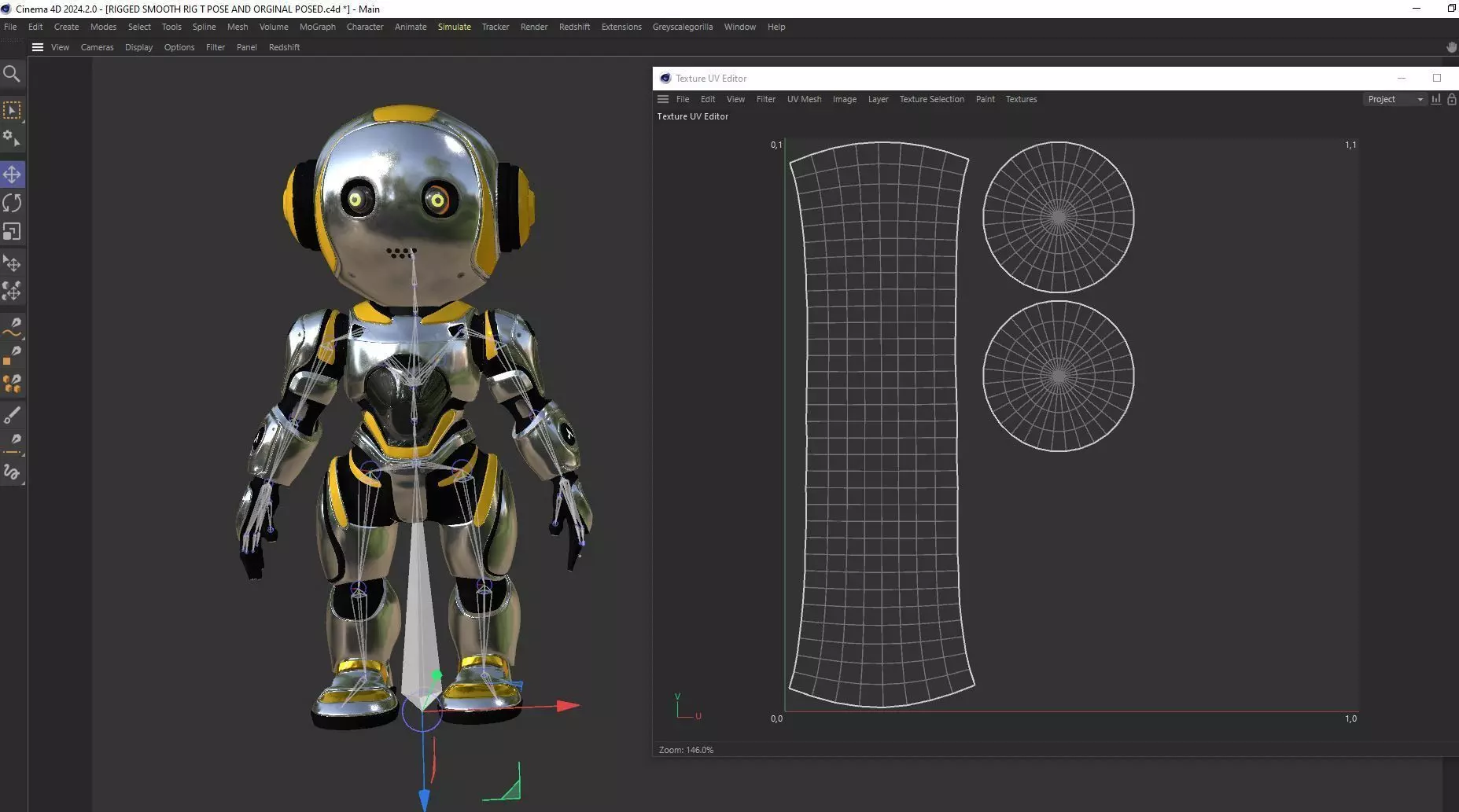Maximize the Texture UV Editor window

click(x=1437, y=78)
